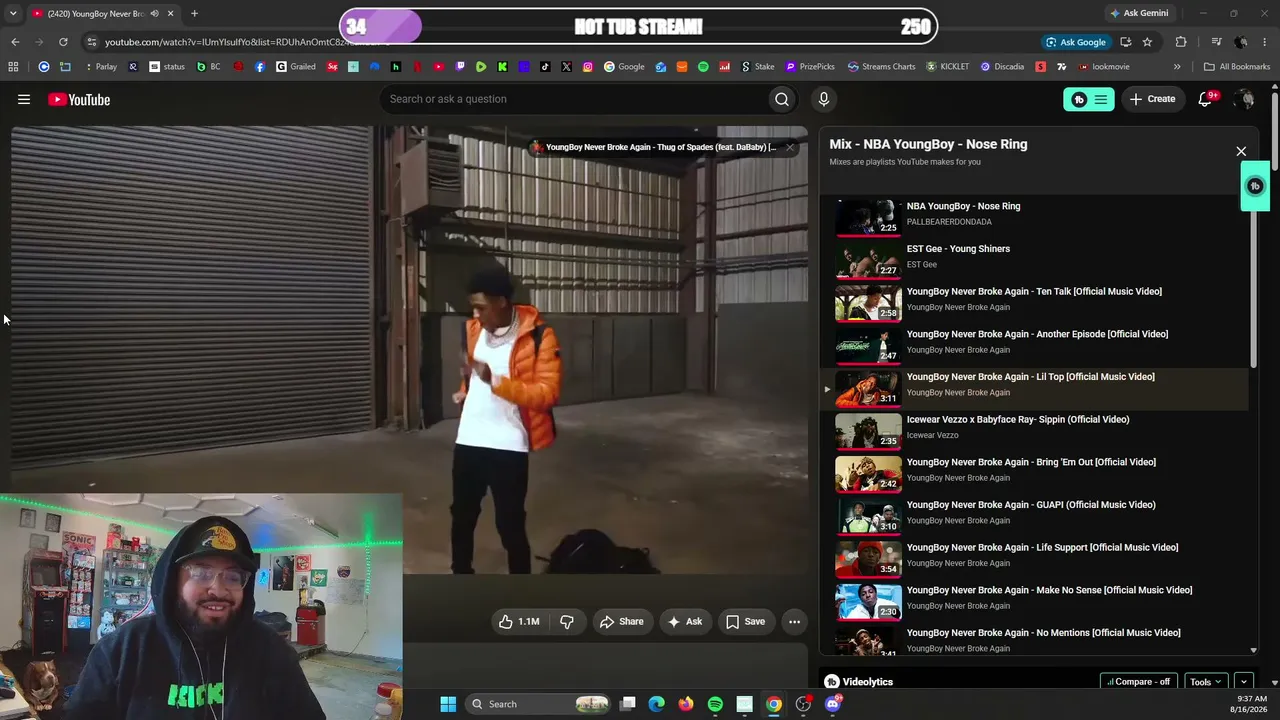Open YouTube notifications bell
The image size is (1280, 720).
pos(1206,99)
